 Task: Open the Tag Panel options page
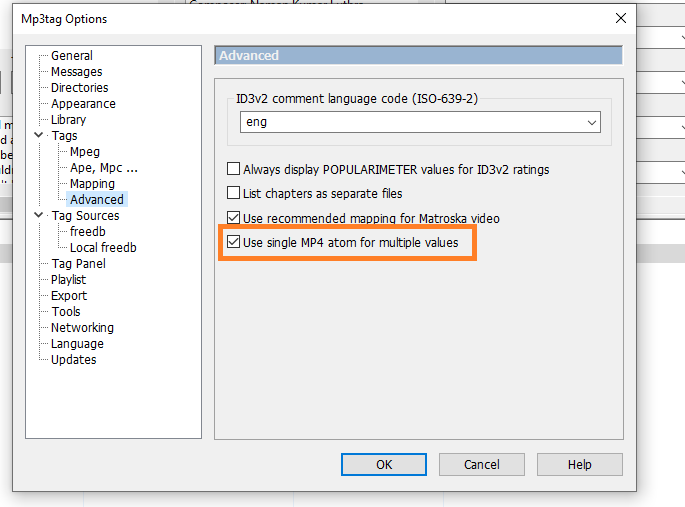click(78, 264)
